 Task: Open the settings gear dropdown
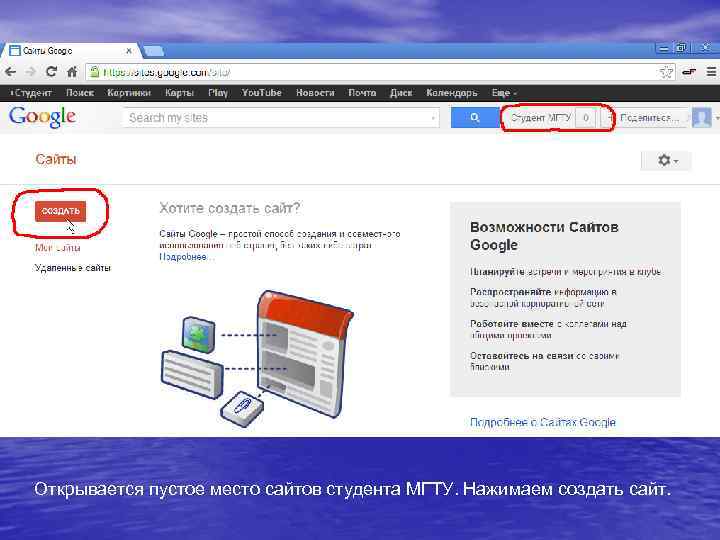[x=666, y=161]
